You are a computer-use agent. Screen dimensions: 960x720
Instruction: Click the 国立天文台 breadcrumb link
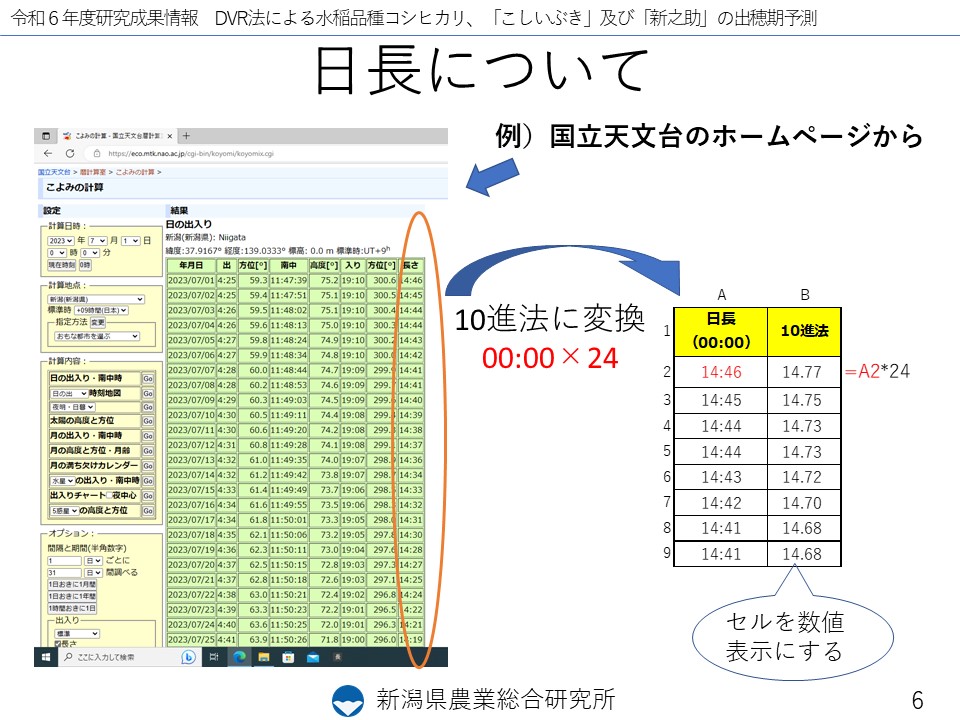click(53, 173)
